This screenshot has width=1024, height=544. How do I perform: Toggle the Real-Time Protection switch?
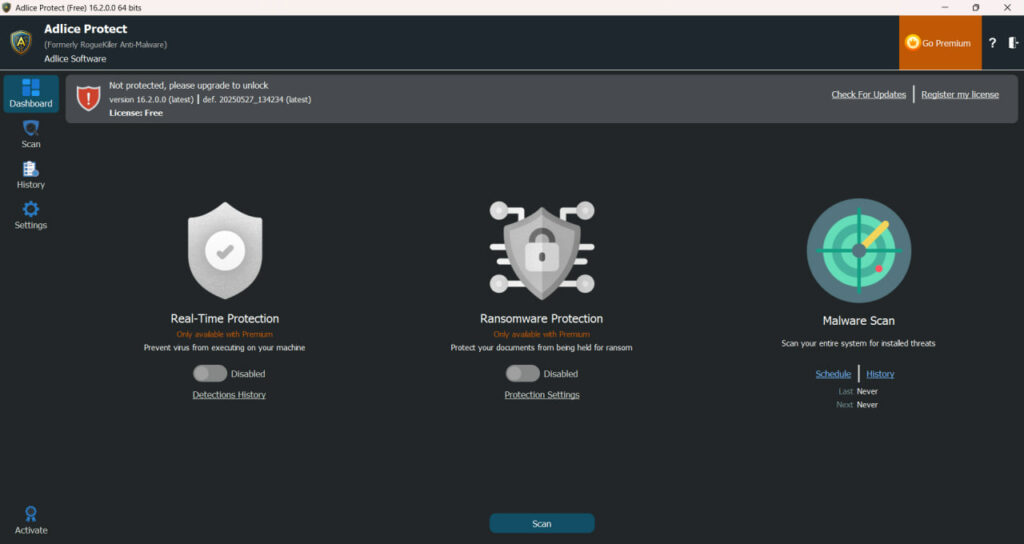click(210, 374)
